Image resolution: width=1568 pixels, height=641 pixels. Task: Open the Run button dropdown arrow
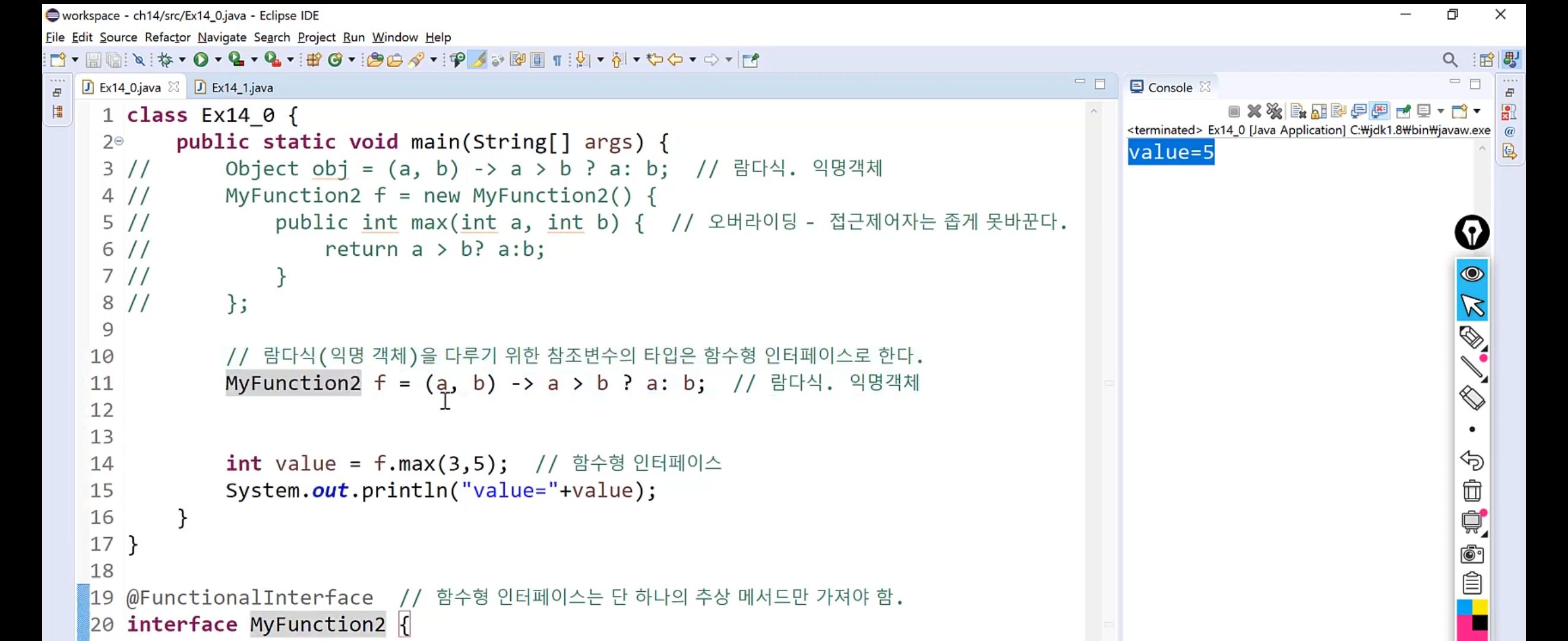point(218,59)
